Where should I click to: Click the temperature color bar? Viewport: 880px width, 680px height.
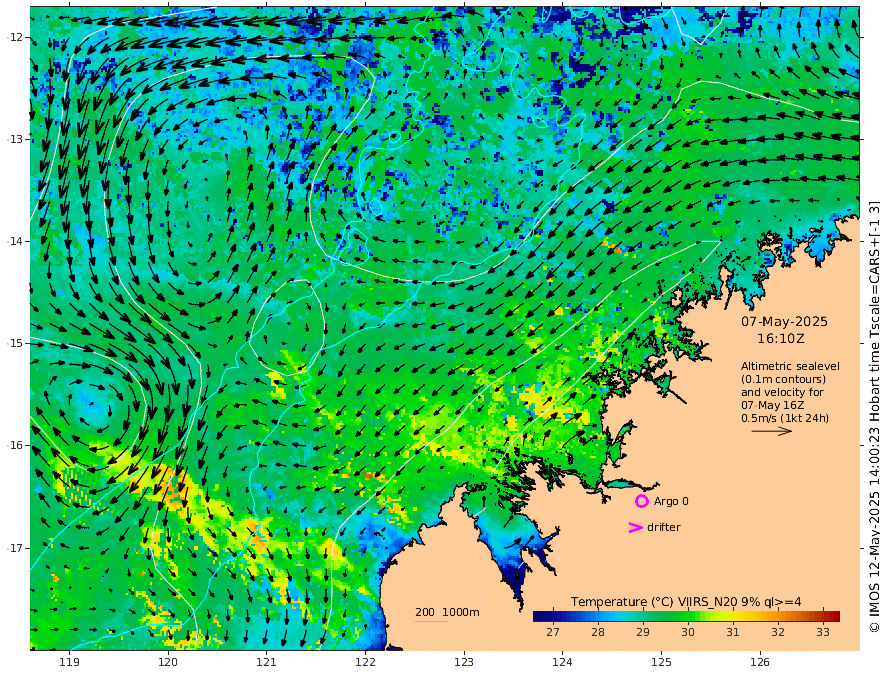point(686,616)
